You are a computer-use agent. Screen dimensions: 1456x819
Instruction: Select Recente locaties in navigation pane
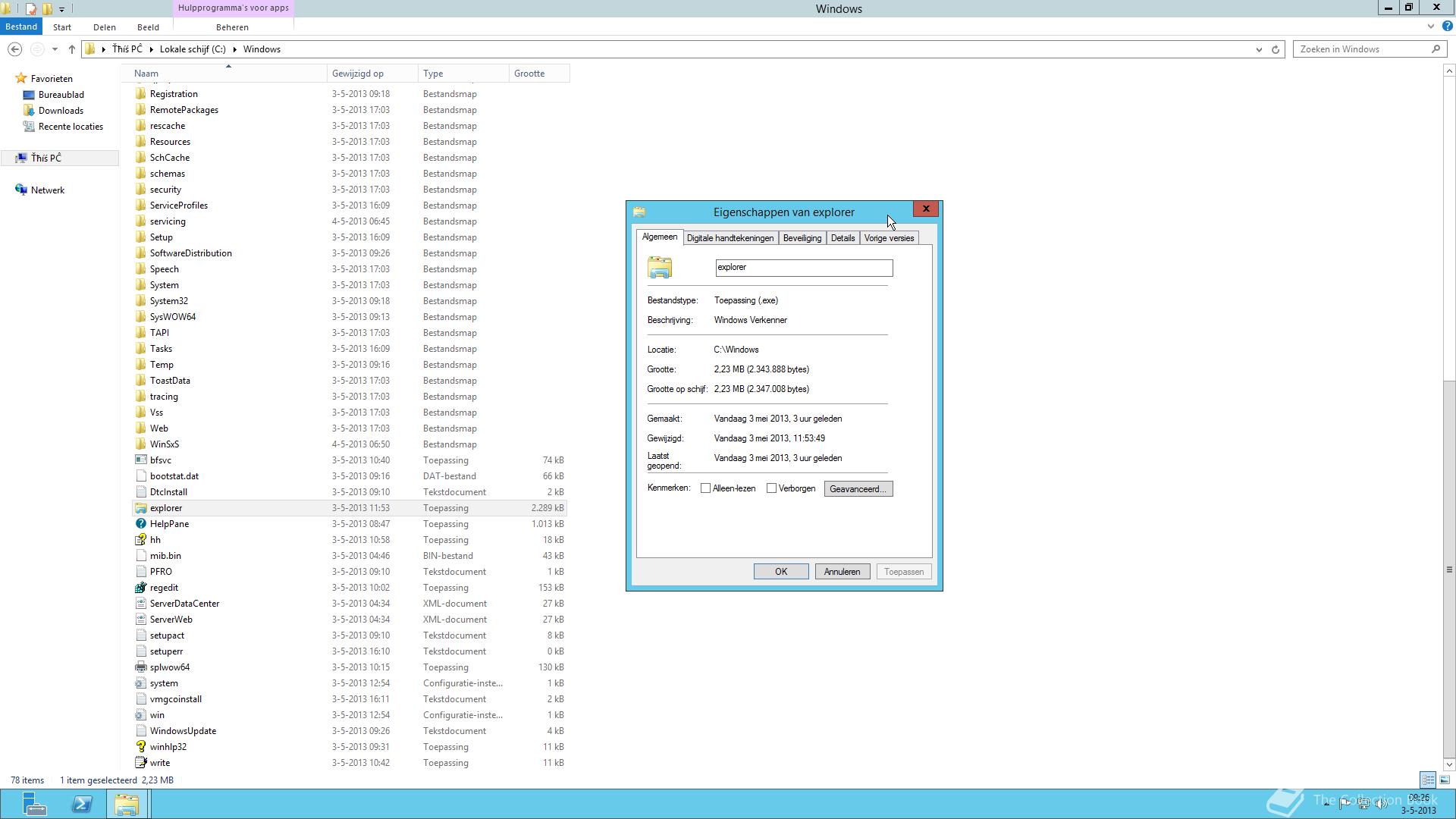tap(71, 127)
